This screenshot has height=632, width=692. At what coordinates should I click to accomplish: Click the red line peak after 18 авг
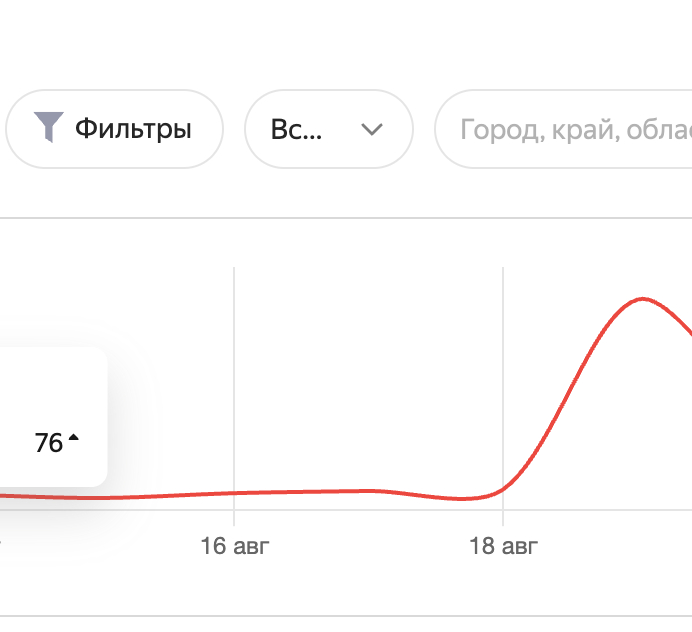[643, 299]
